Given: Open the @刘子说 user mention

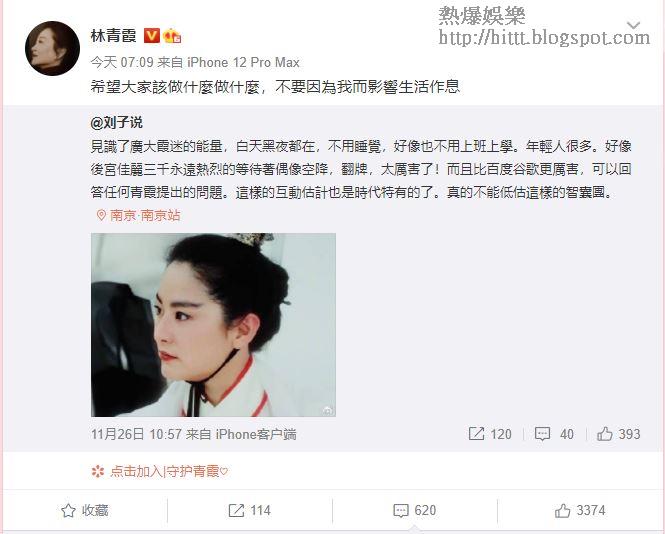Looking at the screenshot, I should 117,123.
